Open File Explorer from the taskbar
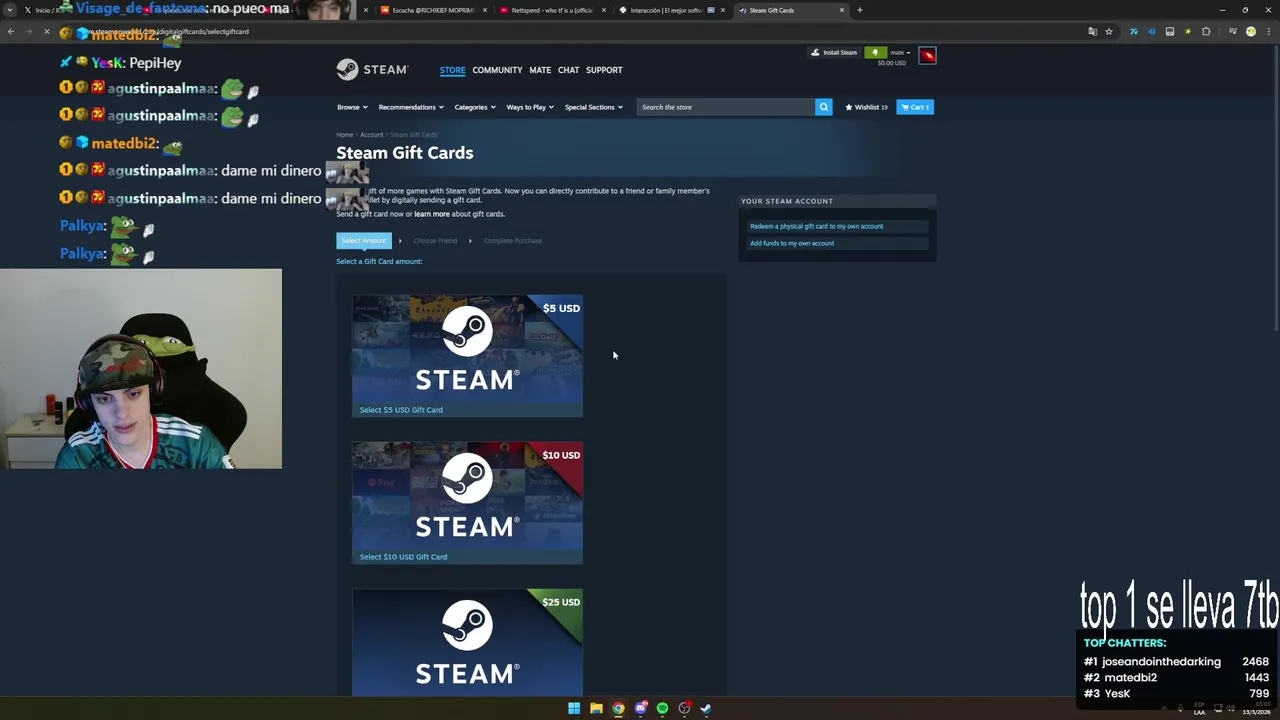Image resolution: width=1280 pixels, height=720 pixels. tap(596, 708)
